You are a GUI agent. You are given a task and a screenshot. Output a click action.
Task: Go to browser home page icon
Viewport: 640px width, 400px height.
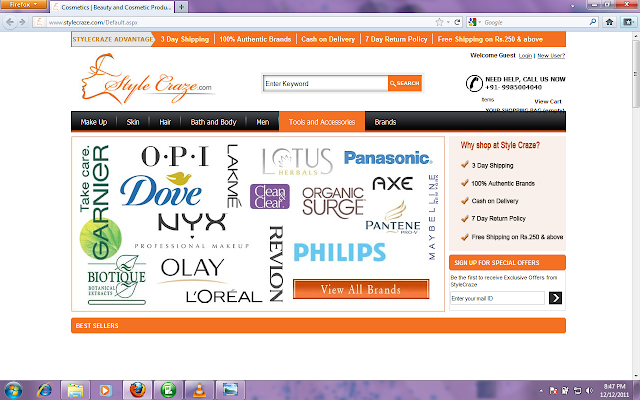tap(609, 22)
